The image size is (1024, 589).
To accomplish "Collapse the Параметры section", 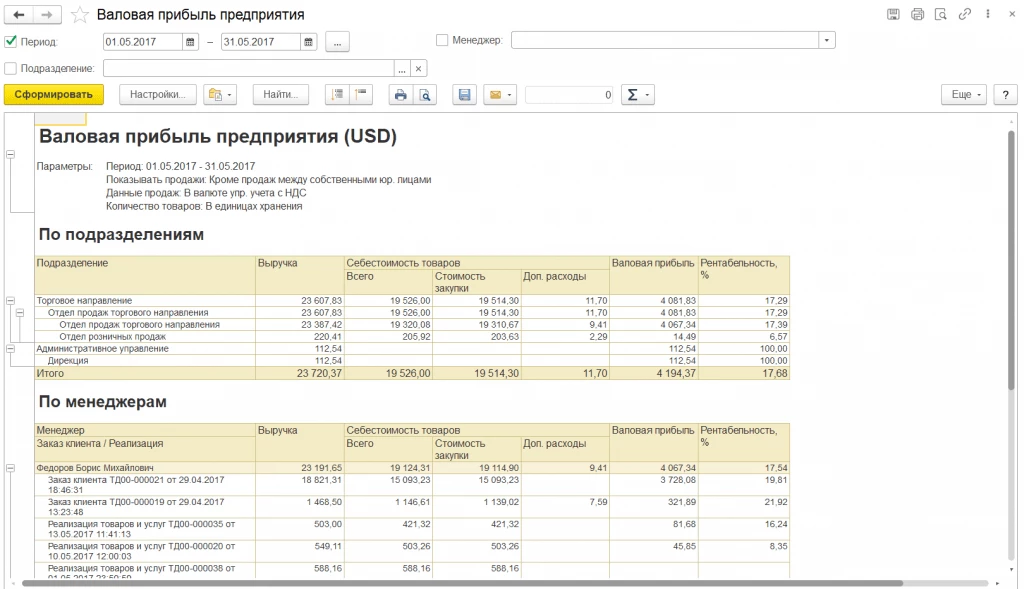I will 10,155.
